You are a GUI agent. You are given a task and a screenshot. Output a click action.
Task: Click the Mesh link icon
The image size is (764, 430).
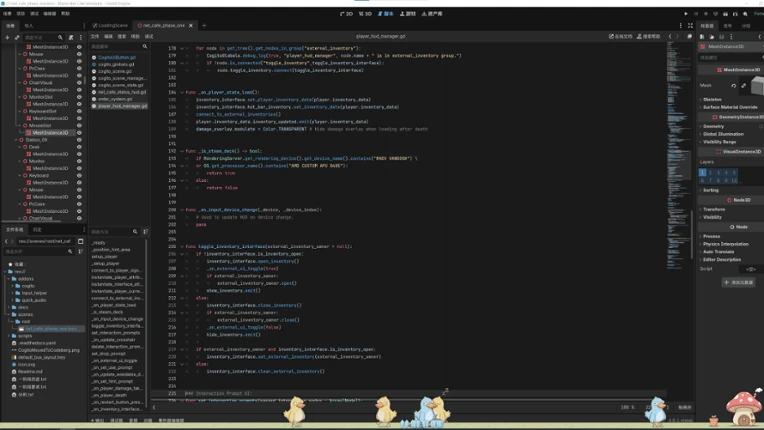[744, 86]
